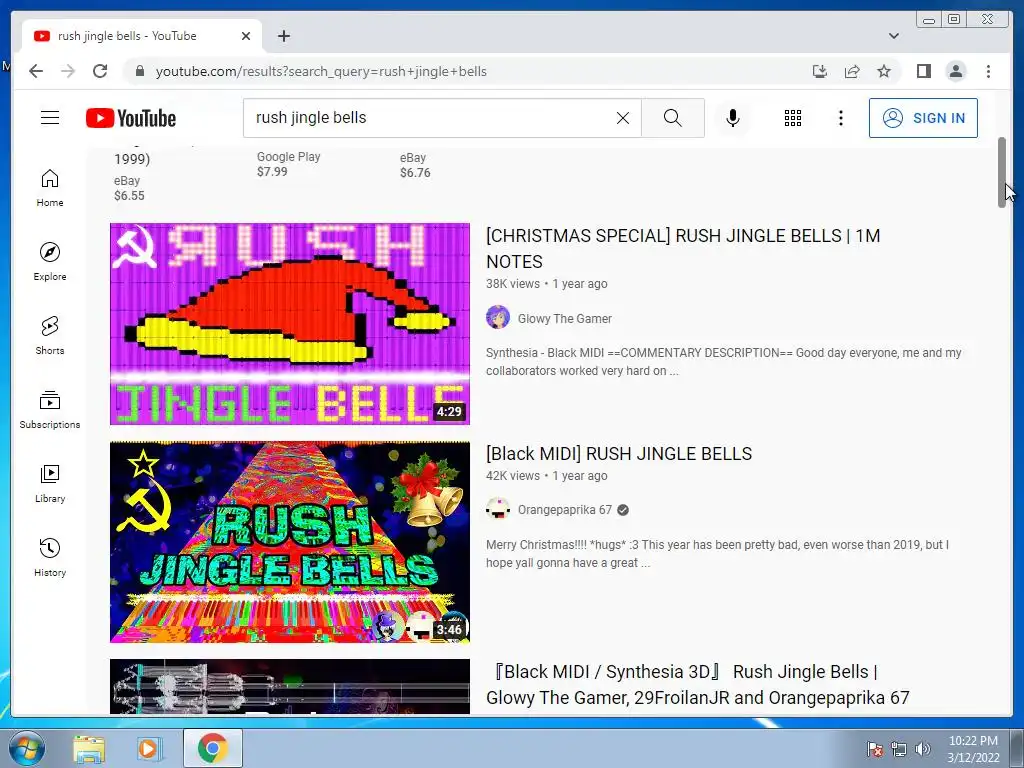1024x768 pixels.
Task: Click the page vertical scrollbar thumb
Action: [x=1002, y=172]
